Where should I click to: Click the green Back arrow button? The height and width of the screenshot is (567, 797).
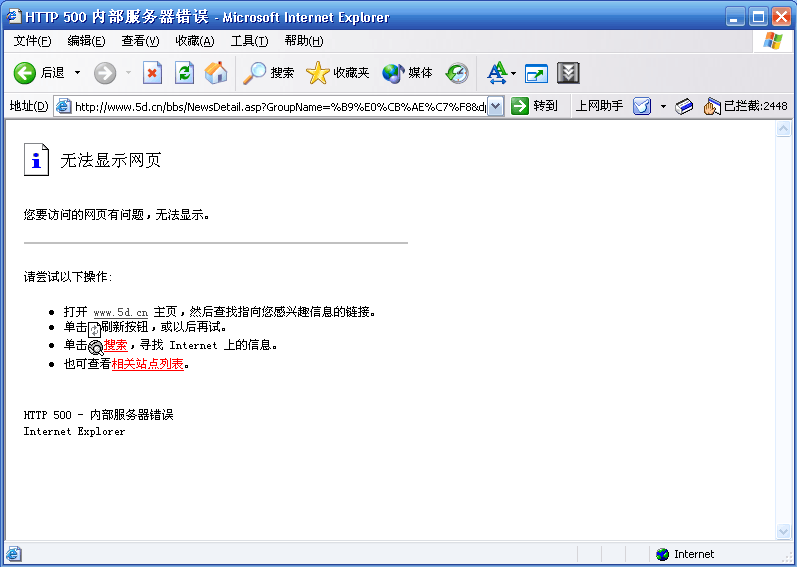coord(24,73)
